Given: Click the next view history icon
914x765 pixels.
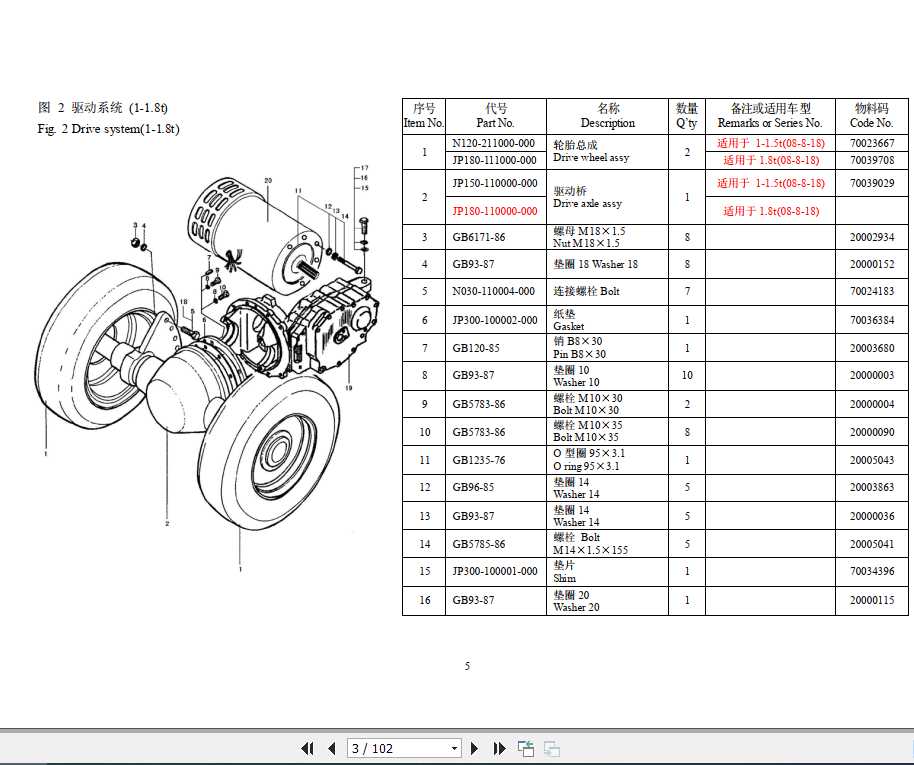Looking at the screenshot, I should [x=550, y=748].
